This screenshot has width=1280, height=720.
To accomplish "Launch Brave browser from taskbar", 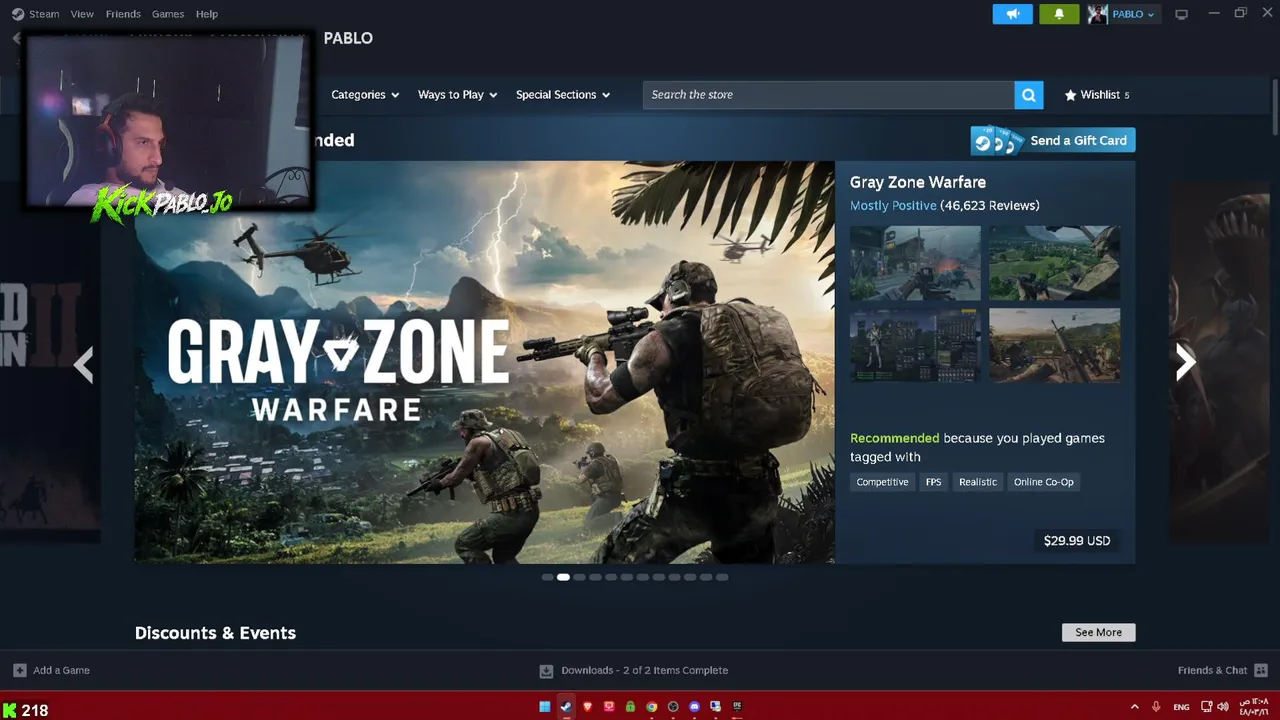I will click(x=588, y=707).
